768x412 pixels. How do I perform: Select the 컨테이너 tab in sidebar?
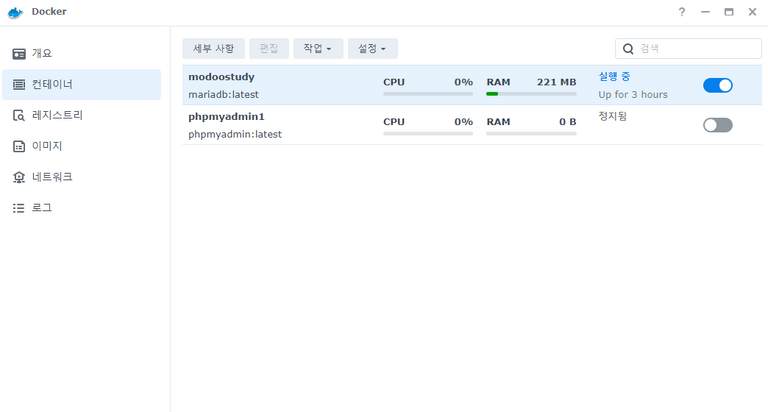pyautogui.click(x=81, y=84)
